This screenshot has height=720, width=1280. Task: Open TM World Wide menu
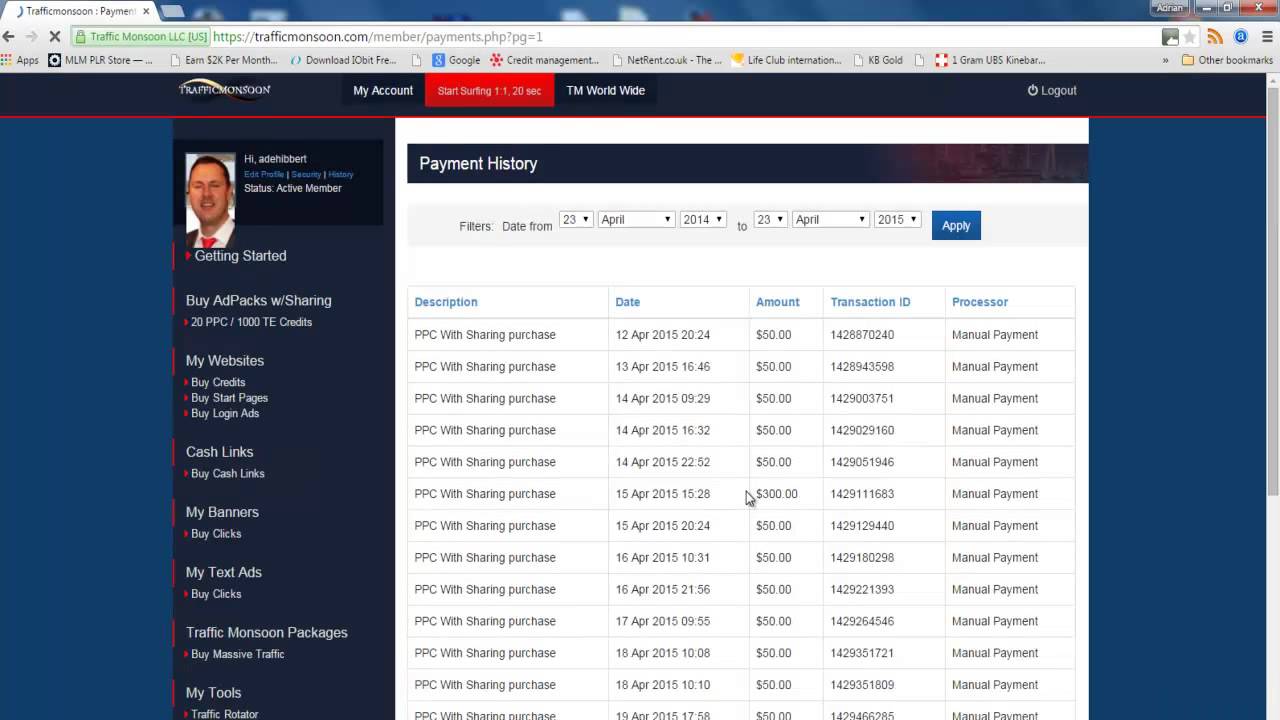(x=605, y=90)
